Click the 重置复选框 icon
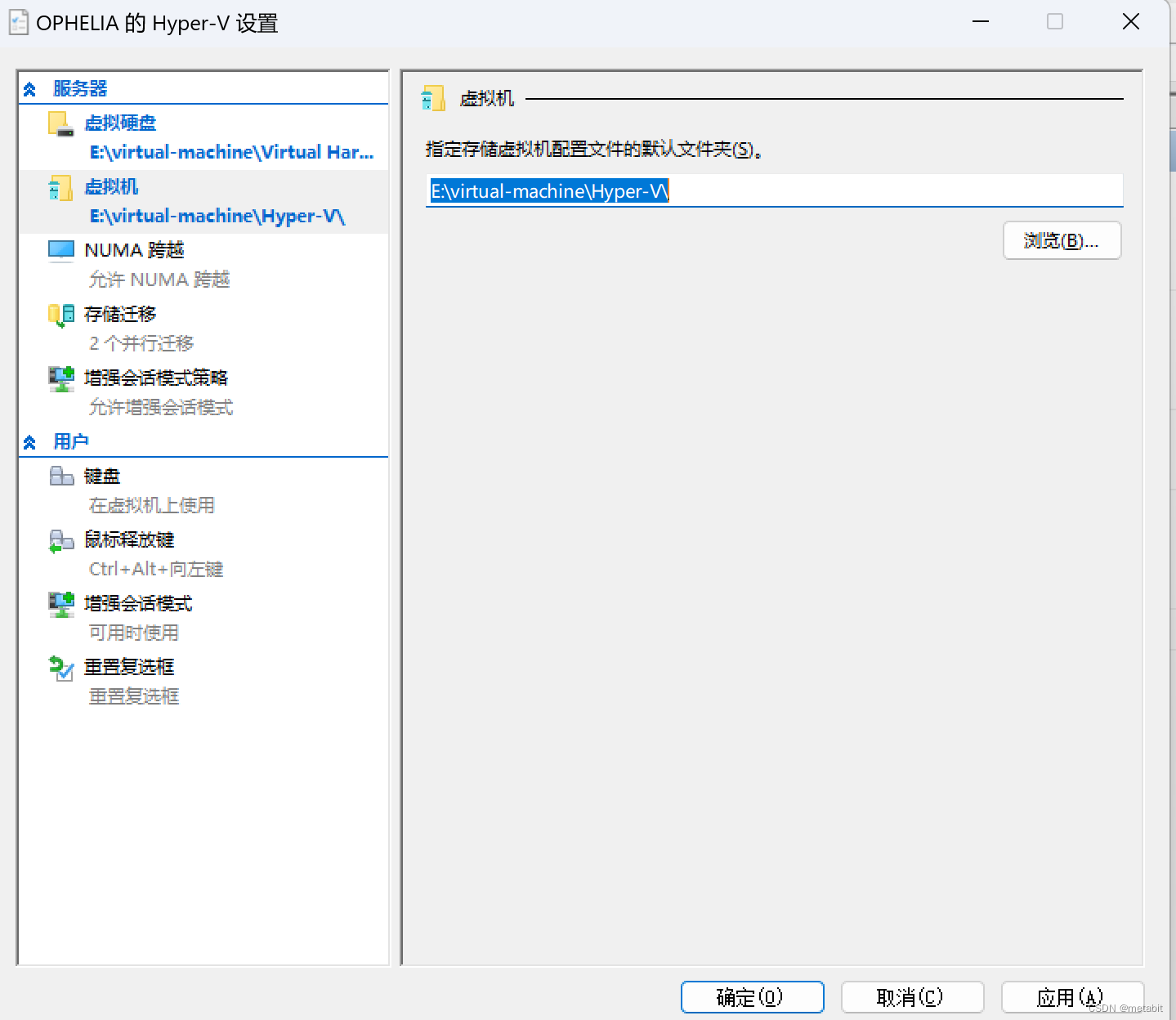1176x1020 pixels. coord(61,668)
